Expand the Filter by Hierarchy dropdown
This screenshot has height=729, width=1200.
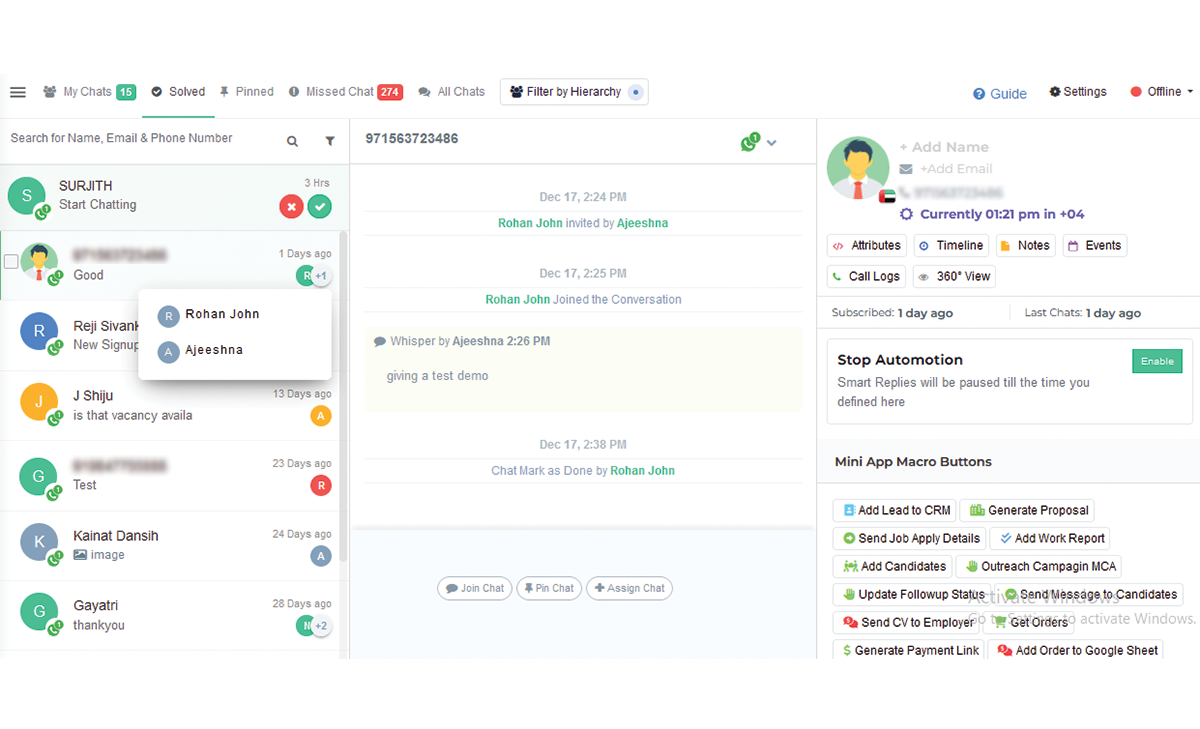[573, 91]
